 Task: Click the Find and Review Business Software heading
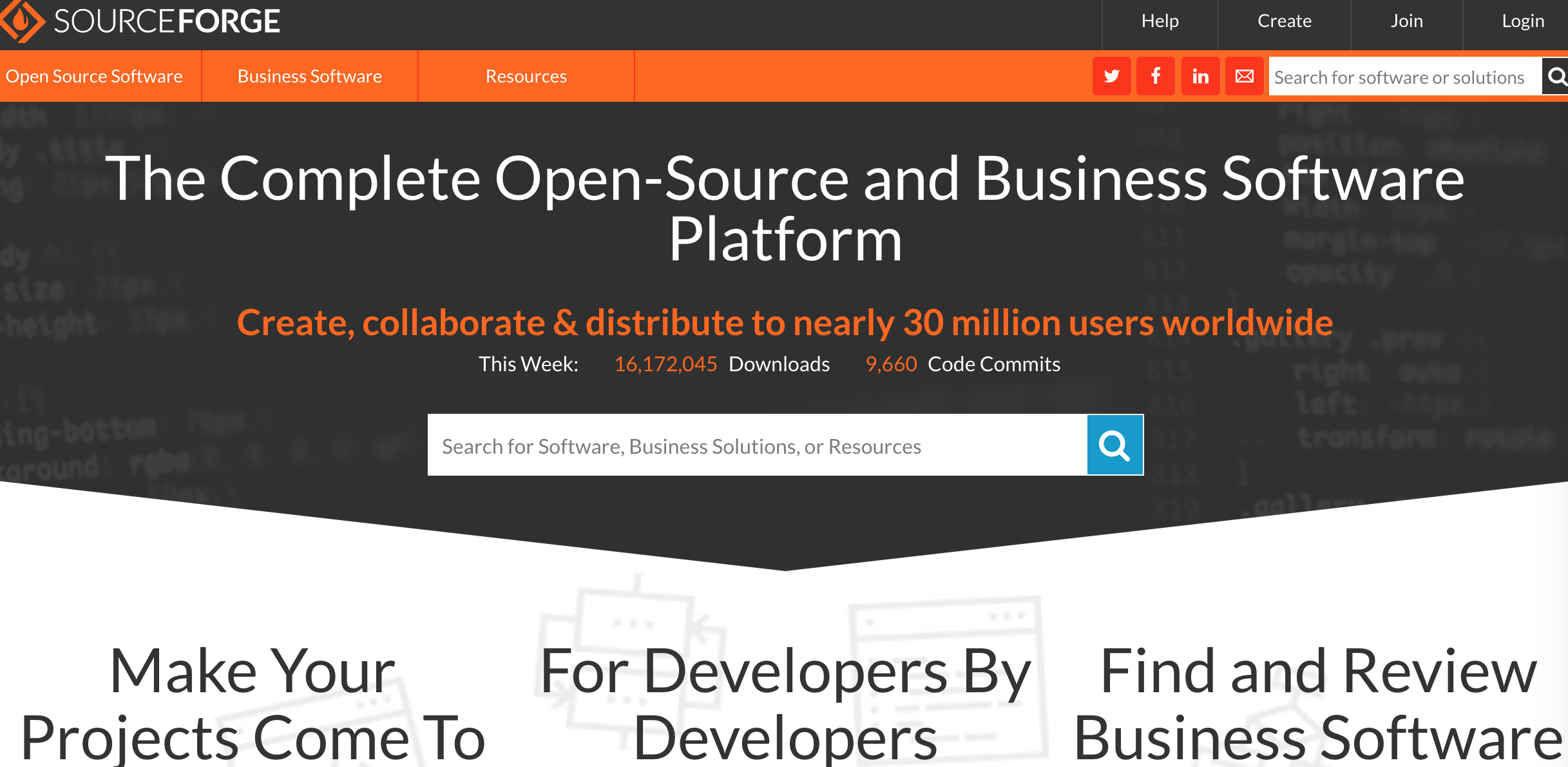pos(1318,704)
